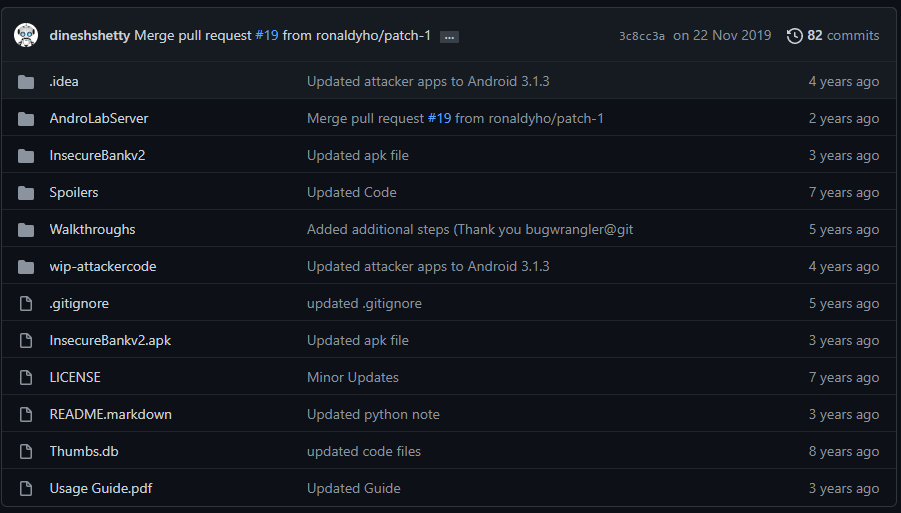Image resolution: width=901 pixels, height=513 pixels.
Task: Open the LICENSE file
Action: point(75,377)
